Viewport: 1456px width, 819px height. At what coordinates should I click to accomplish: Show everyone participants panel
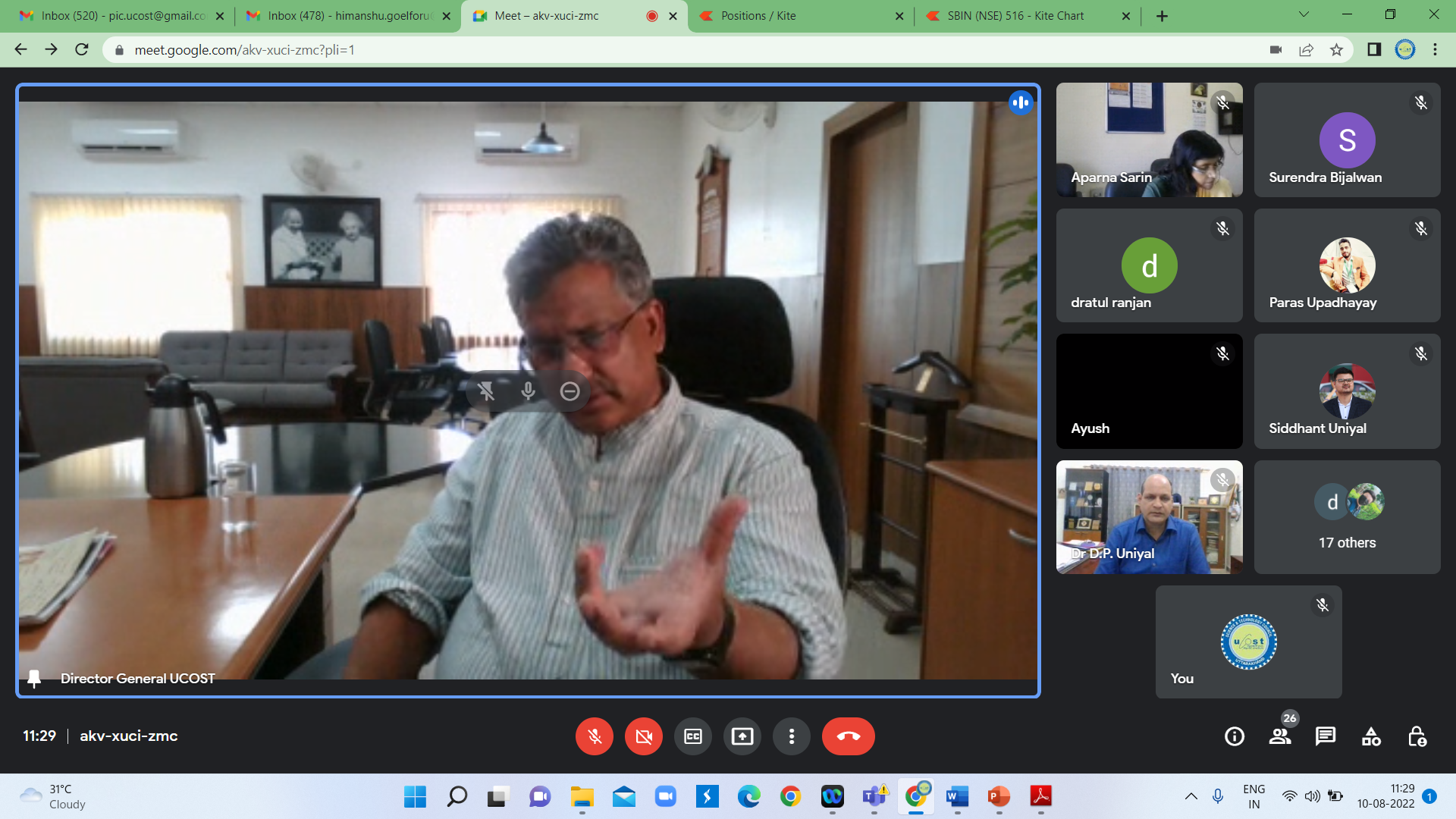(x=1280, y=736)
